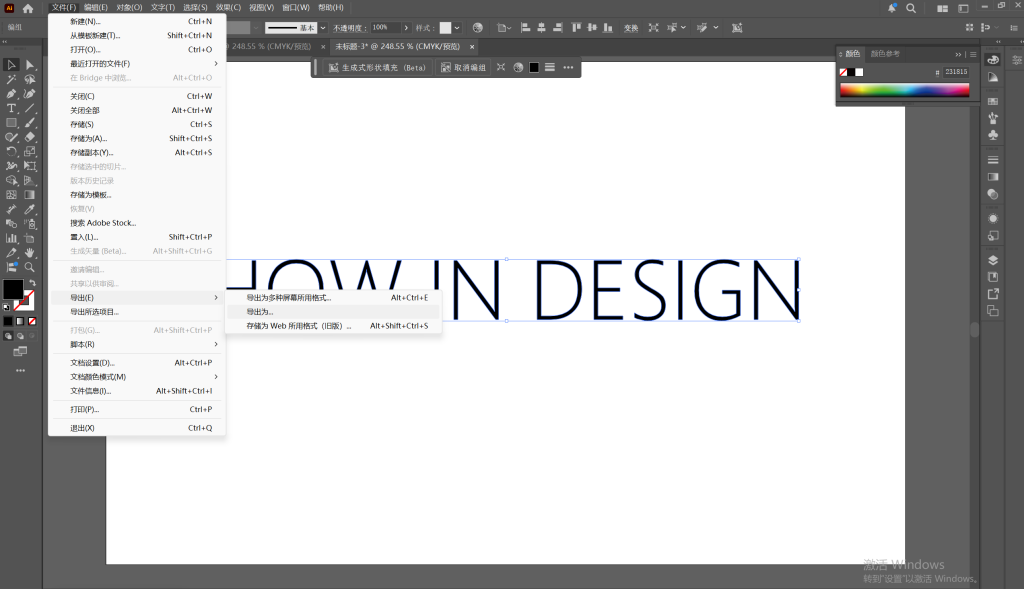This screenshot has width=1024, height=589.
Task: Set paint mode to Gradient
Action: [20, 321]
